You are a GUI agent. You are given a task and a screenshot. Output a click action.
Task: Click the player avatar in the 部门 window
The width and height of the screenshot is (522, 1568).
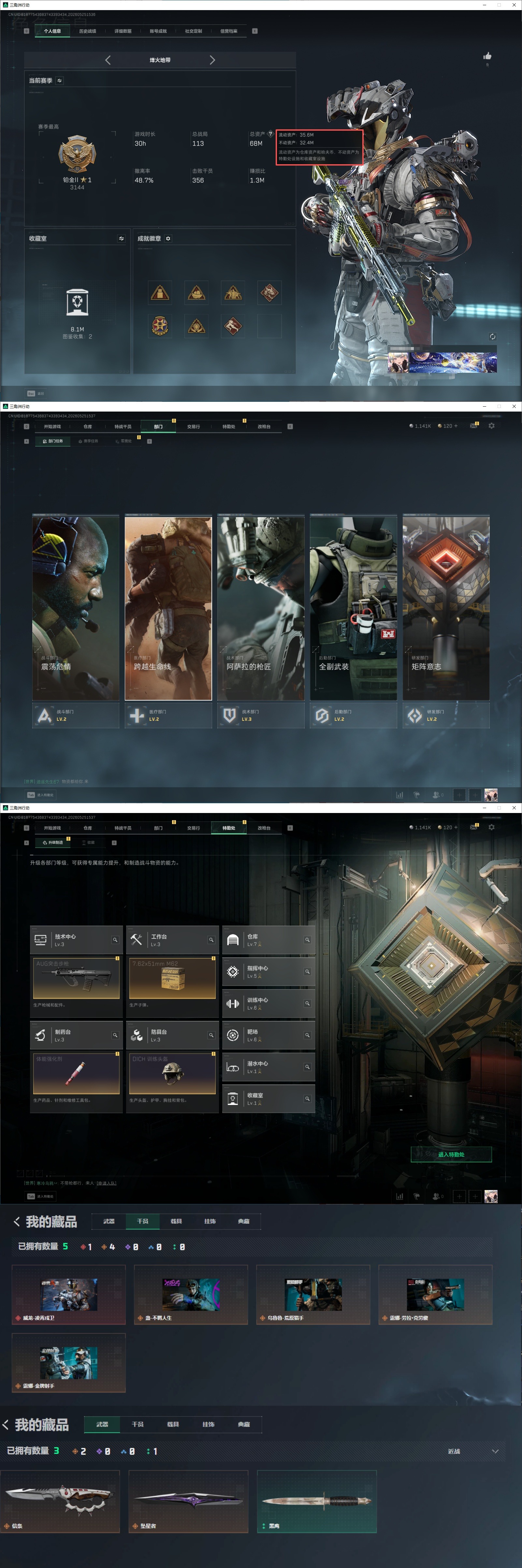[491, 794]
